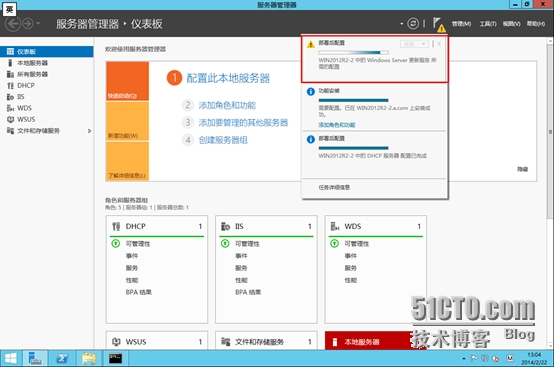Click 添加角色和功能 link in notification
Screen dimensions: 554x367
coord(337,125)
